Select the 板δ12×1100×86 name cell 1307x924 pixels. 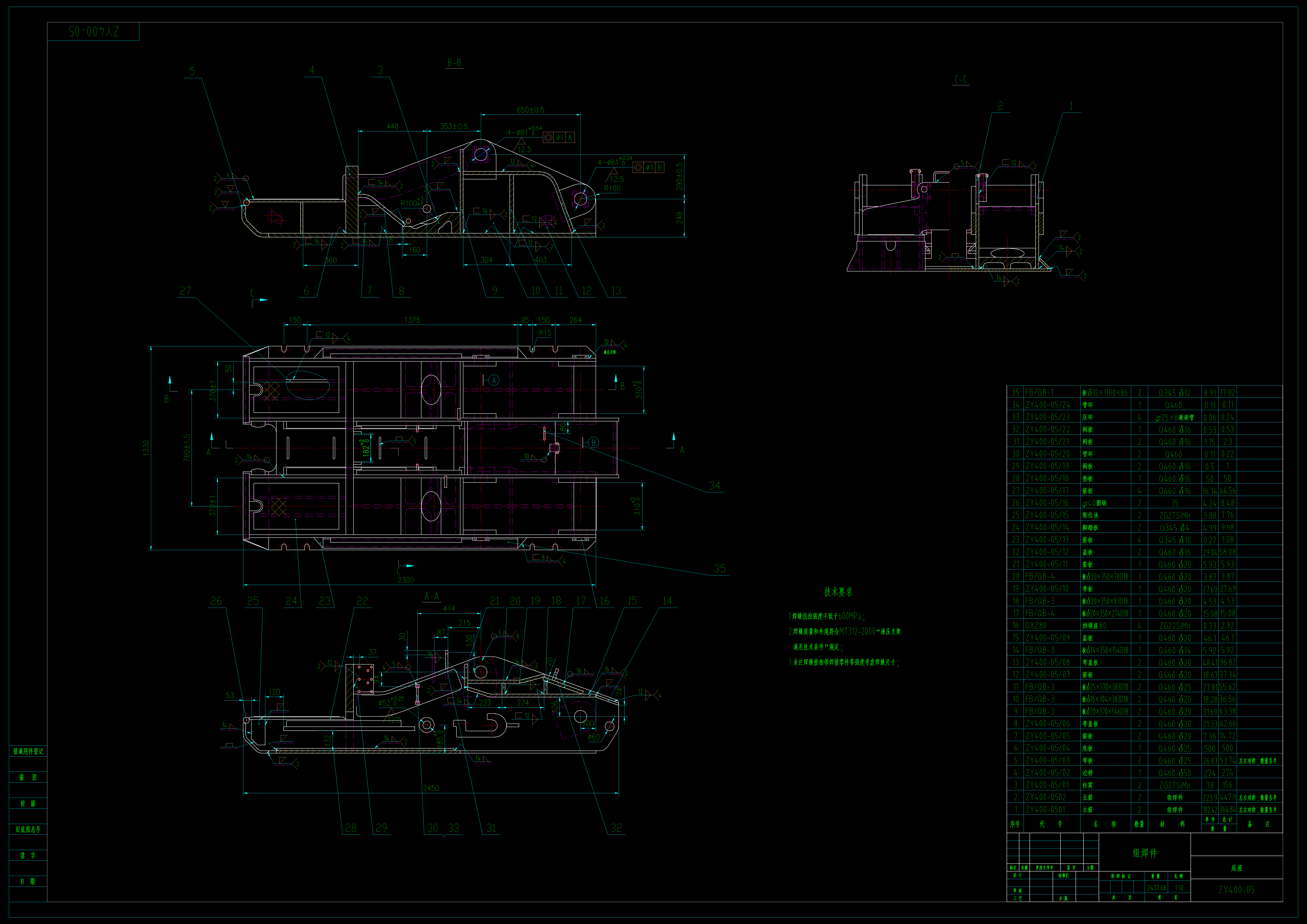(x=1105, y=393)
